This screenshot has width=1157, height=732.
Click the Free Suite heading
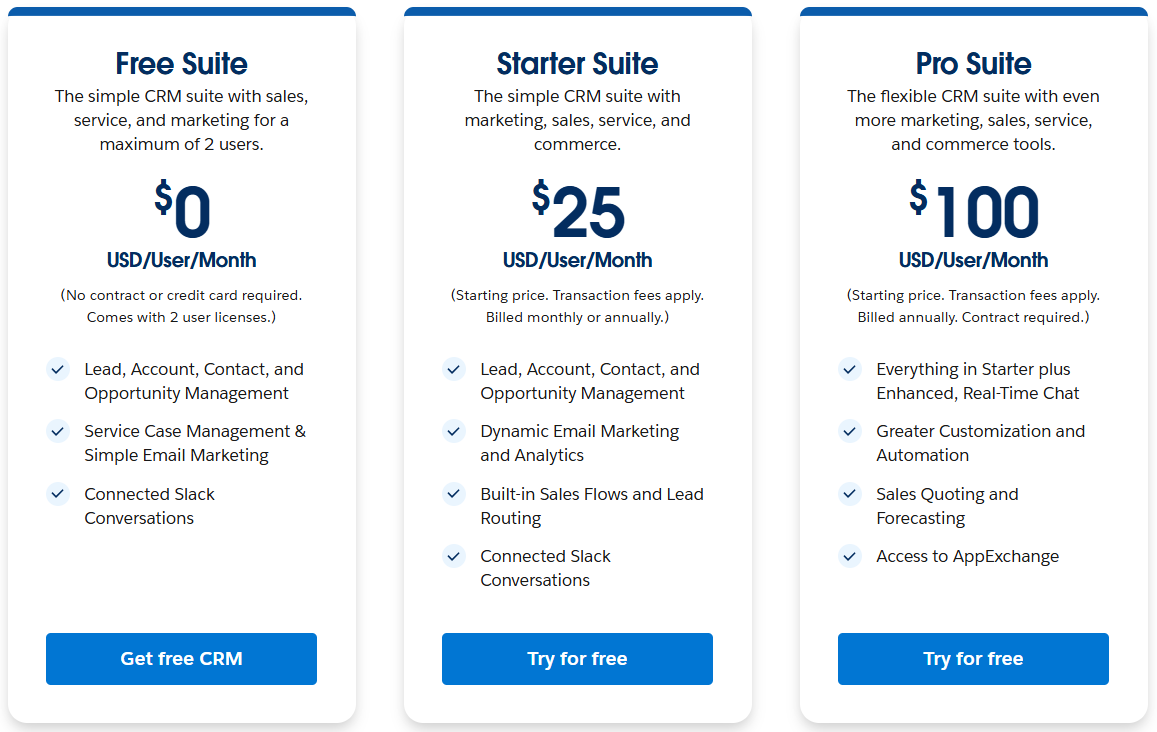coord(181,64)
